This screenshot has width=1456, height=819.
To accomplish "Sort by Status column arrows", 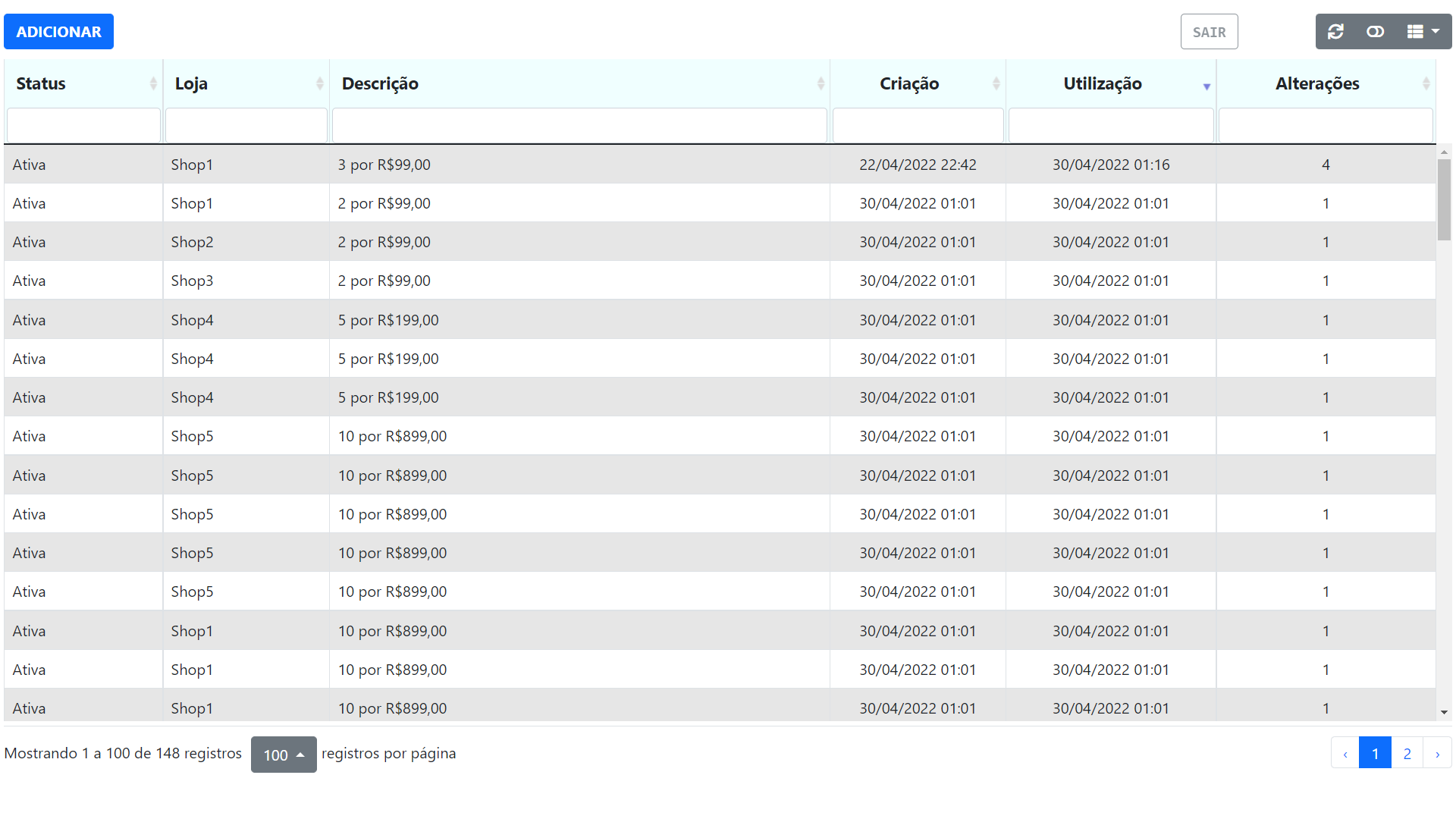I will point(153,83).
